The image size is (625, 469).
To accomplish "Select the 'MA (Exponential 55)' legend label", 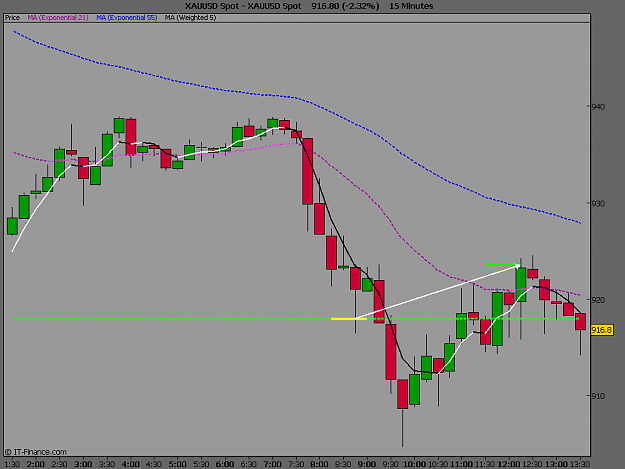I will [x=127, y=18].
